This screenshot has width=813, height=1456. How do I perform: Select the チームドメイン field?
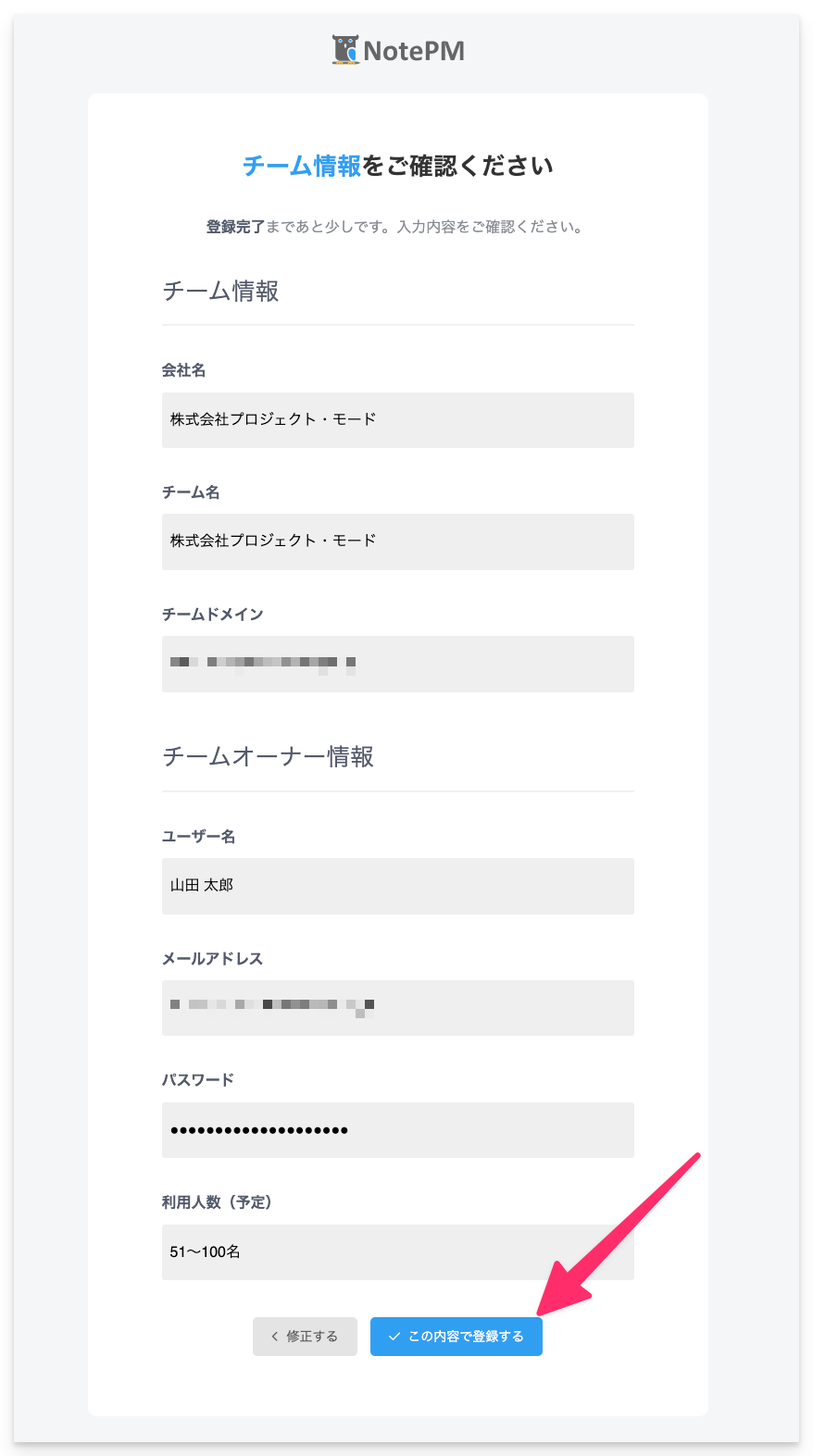coord(398,664)
